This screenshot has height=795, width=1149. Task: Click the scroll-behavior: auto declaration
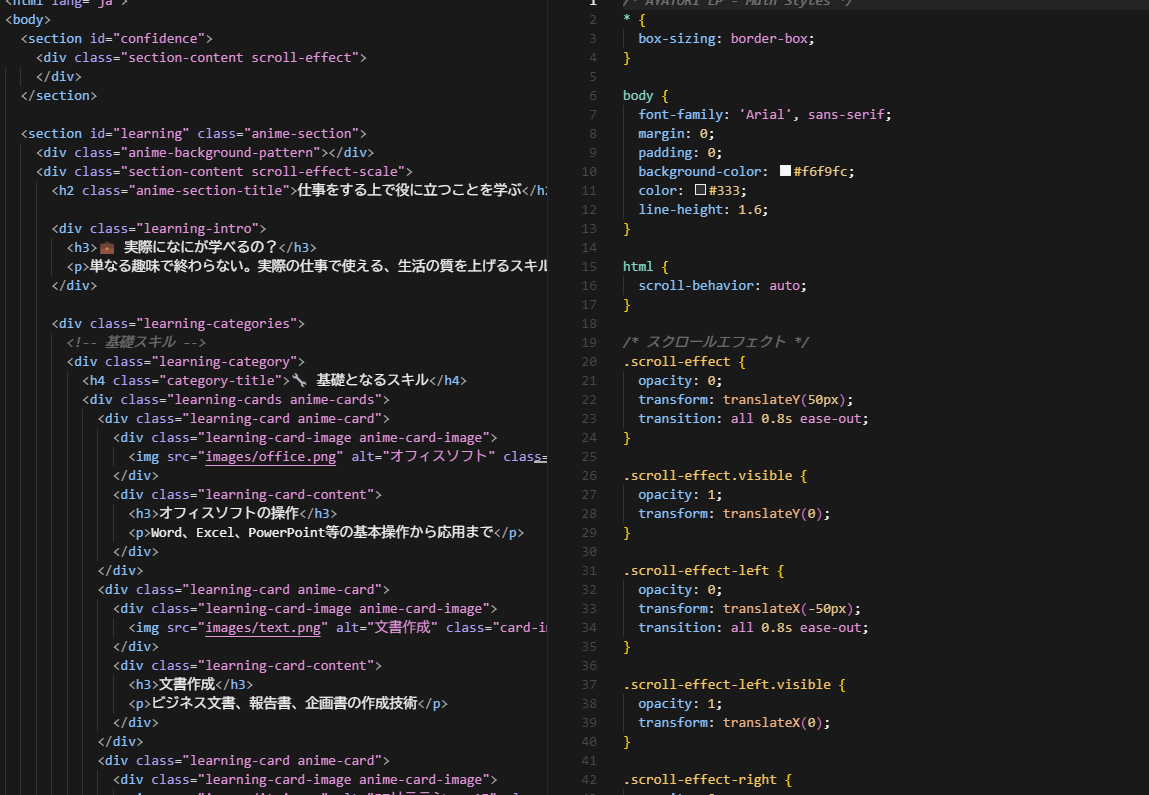pos(723,286)
